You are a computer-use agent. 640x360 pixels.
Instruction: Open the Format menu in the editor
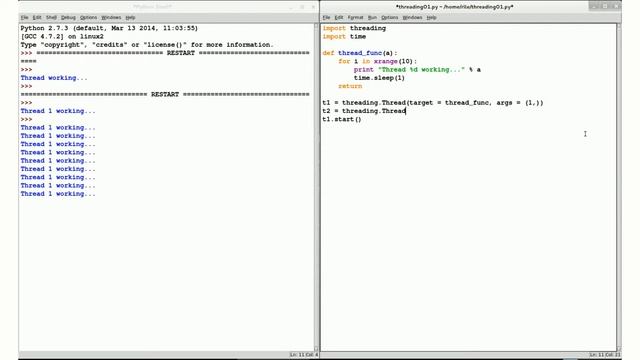[x=355, y=18]
